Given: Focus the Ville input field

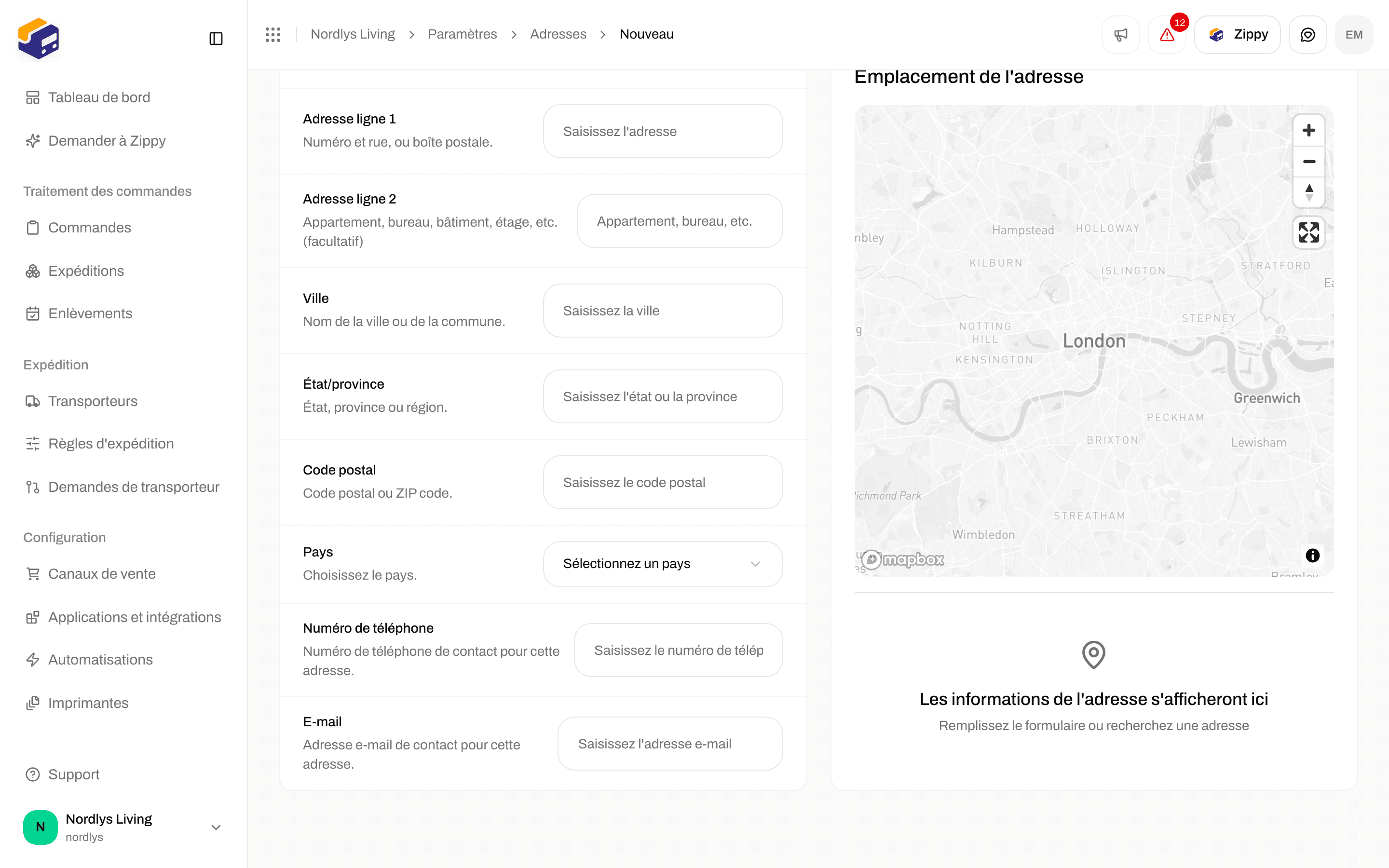Looking at the screenshot, I should [x=663, y=311].
